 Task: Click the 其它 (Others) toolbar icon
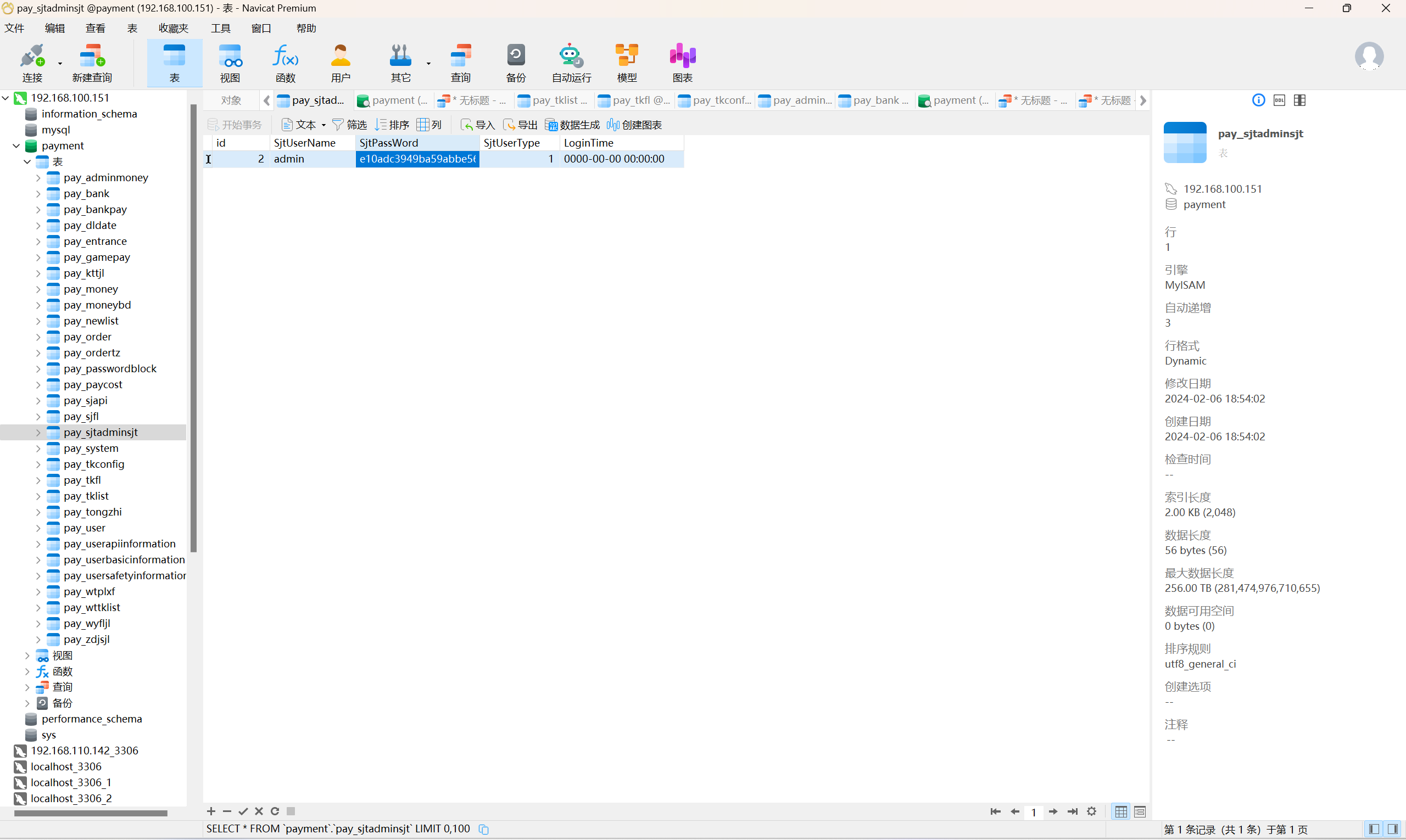click(x=400, y=63)
